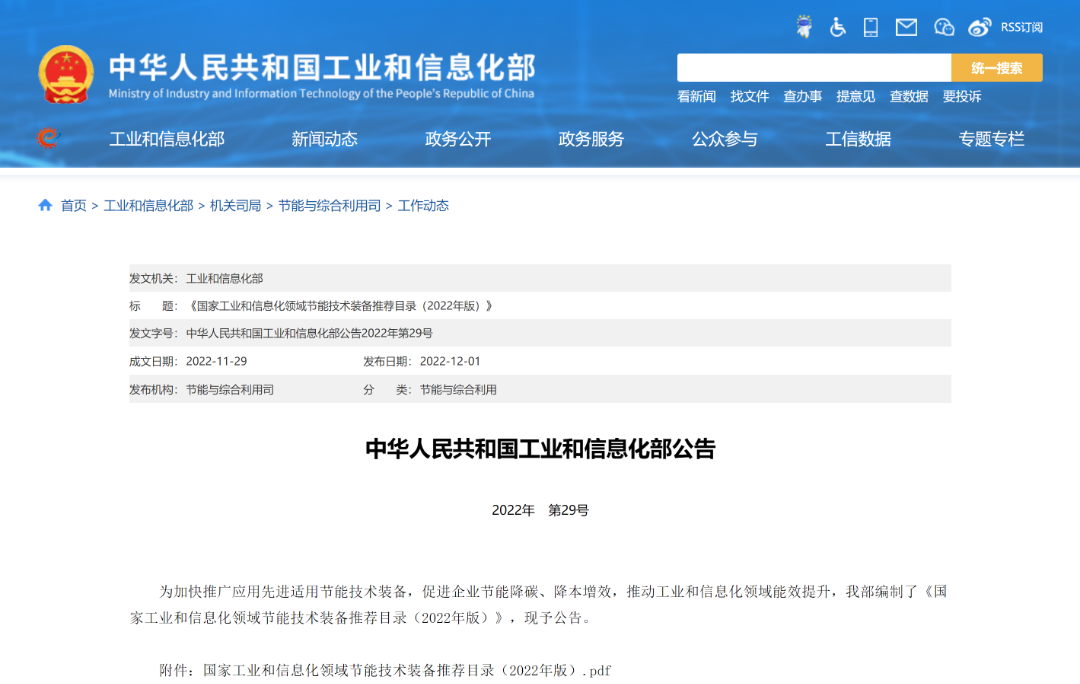Open the Weibo icon in header

980,27
